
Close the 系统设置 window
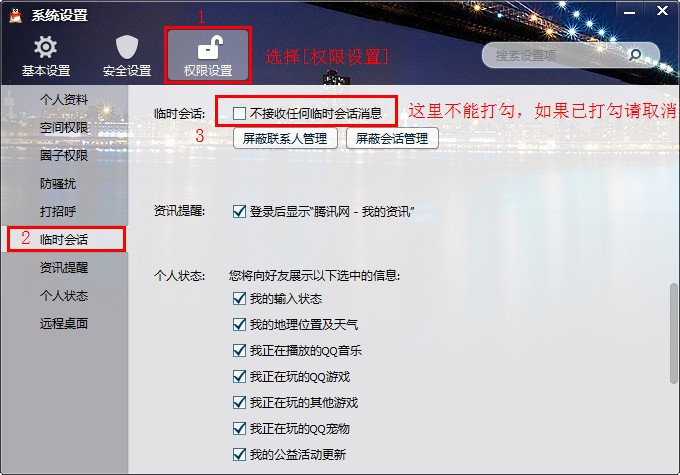662,11
